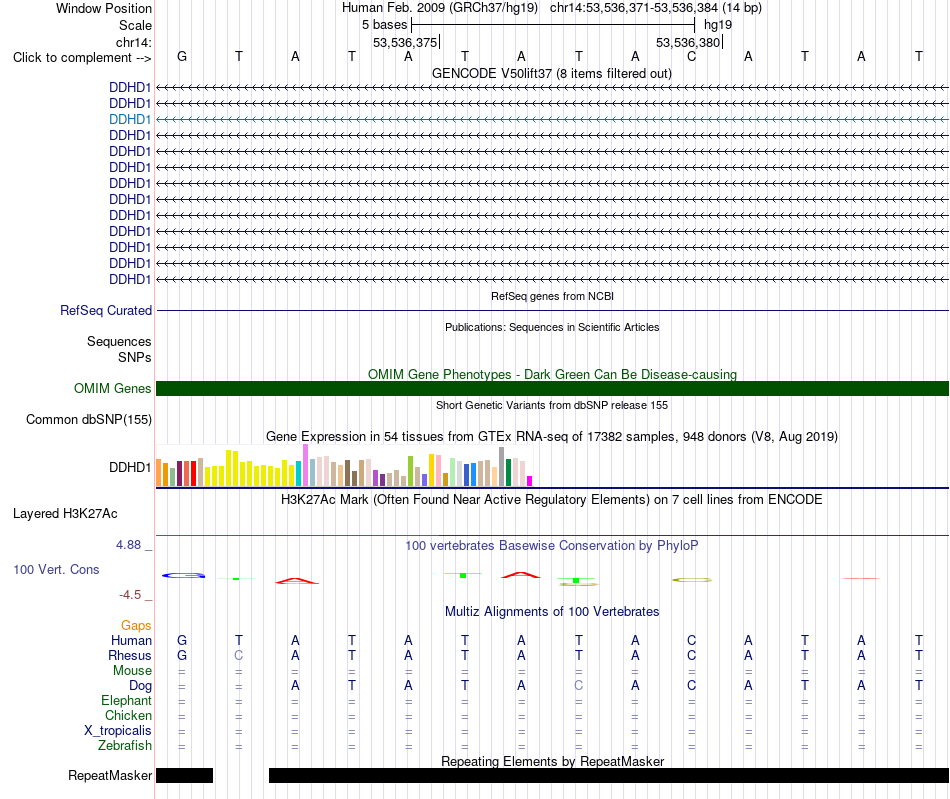Click 'Publications: Sequences in Scientific Articles' title
This screenshot has width=950, height=799.
point(552,327)
